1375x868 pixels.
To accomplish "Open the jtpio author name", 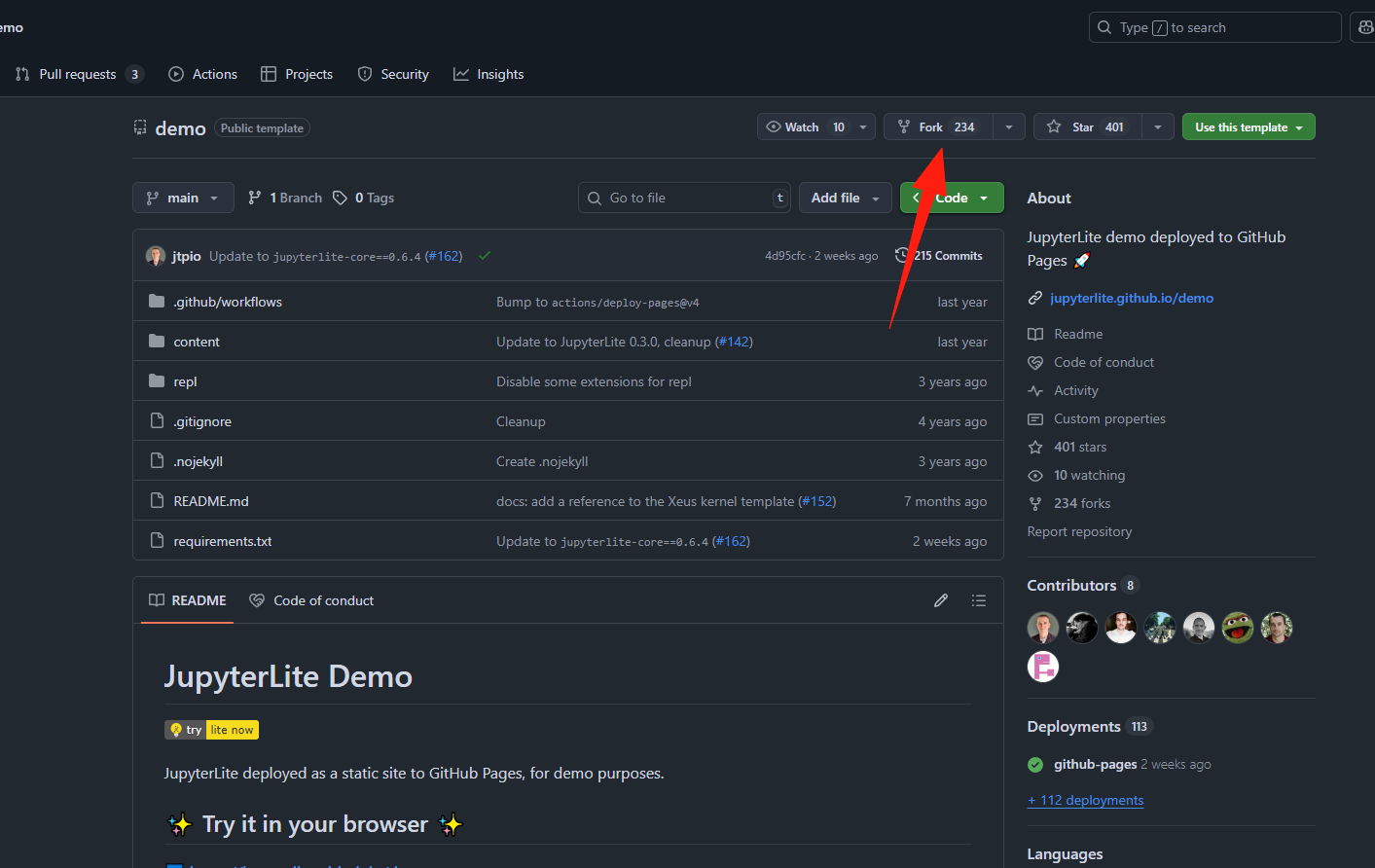I will (x=187, y=256).
